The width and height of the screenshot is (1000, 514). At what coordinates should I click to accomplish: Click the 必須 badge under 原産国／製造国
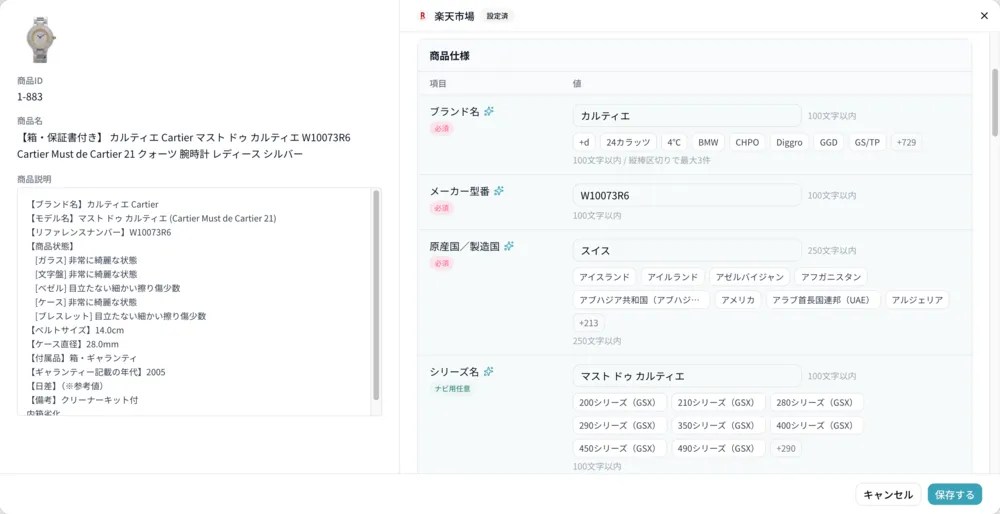[x=441, y=263]
